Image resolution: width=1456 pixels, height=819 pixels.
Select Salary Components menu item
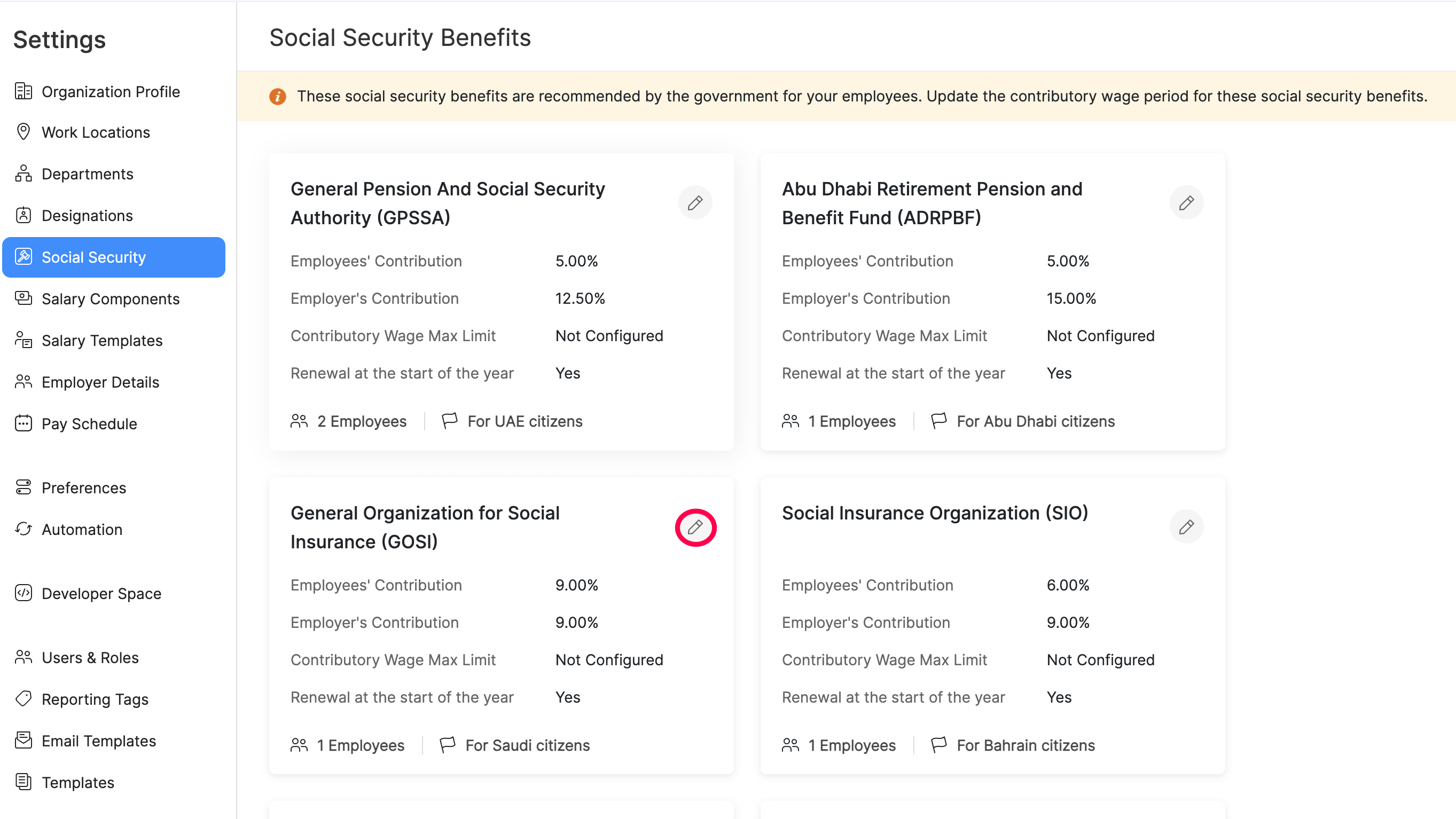pos(110,299)
